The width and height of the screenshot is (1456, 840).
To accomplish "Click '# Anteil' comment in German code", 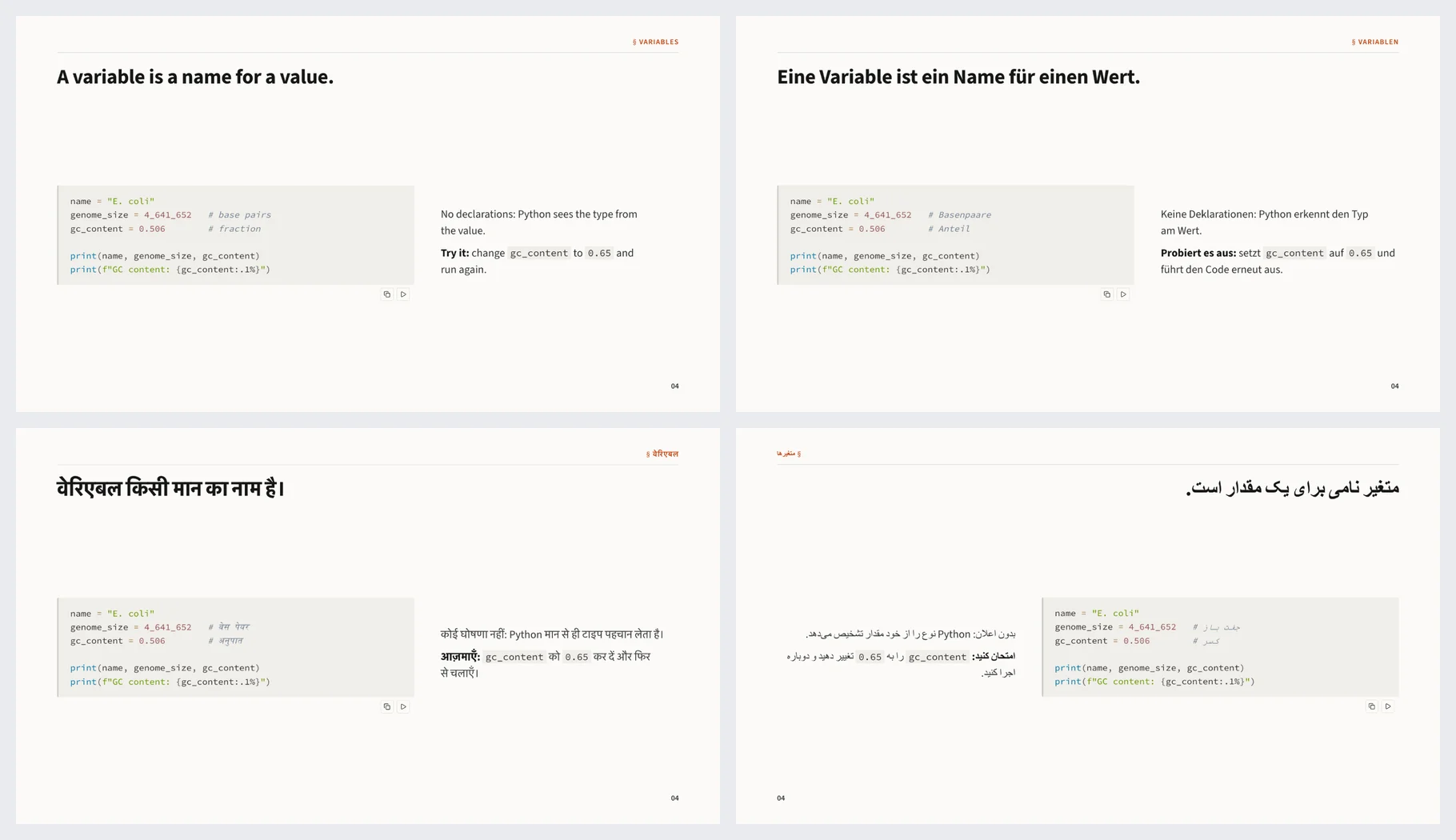I will coord(949,229).
